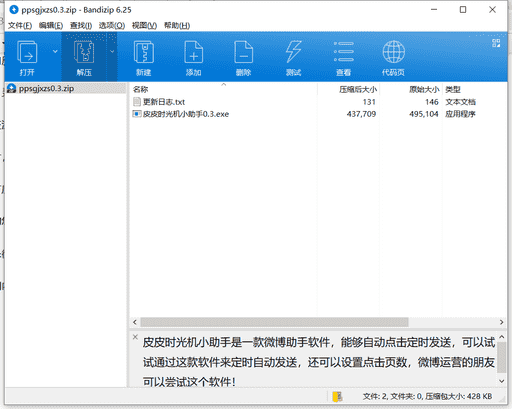Open the Help (帮助) menu
Viewport: 512px width, 409px height.
click(x=177, y=26)
